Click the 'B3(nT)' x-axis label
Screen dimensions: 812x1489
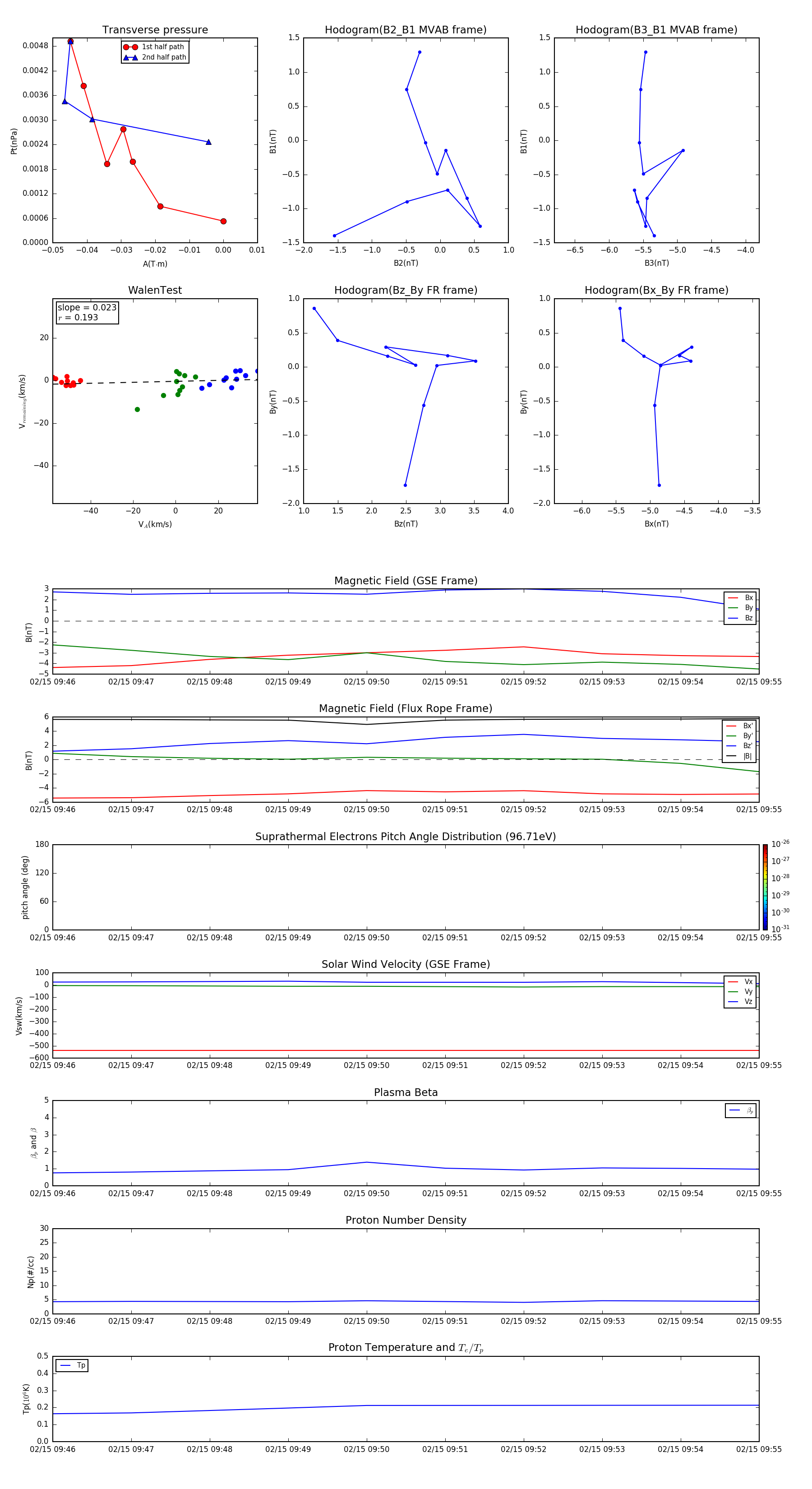click(656, 263)
